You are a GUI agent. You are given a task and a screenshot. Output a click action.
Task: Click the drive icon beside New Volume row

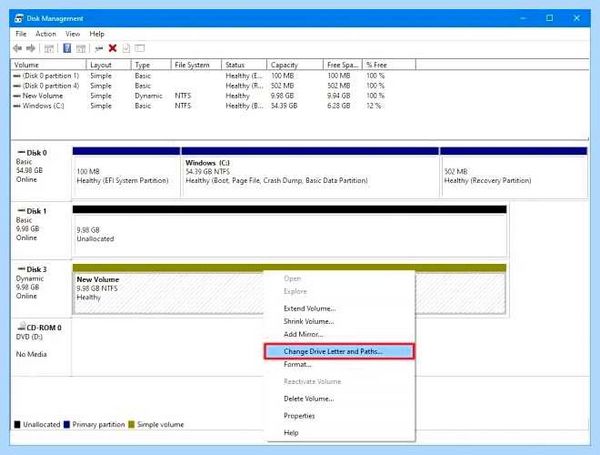(17, 96)
